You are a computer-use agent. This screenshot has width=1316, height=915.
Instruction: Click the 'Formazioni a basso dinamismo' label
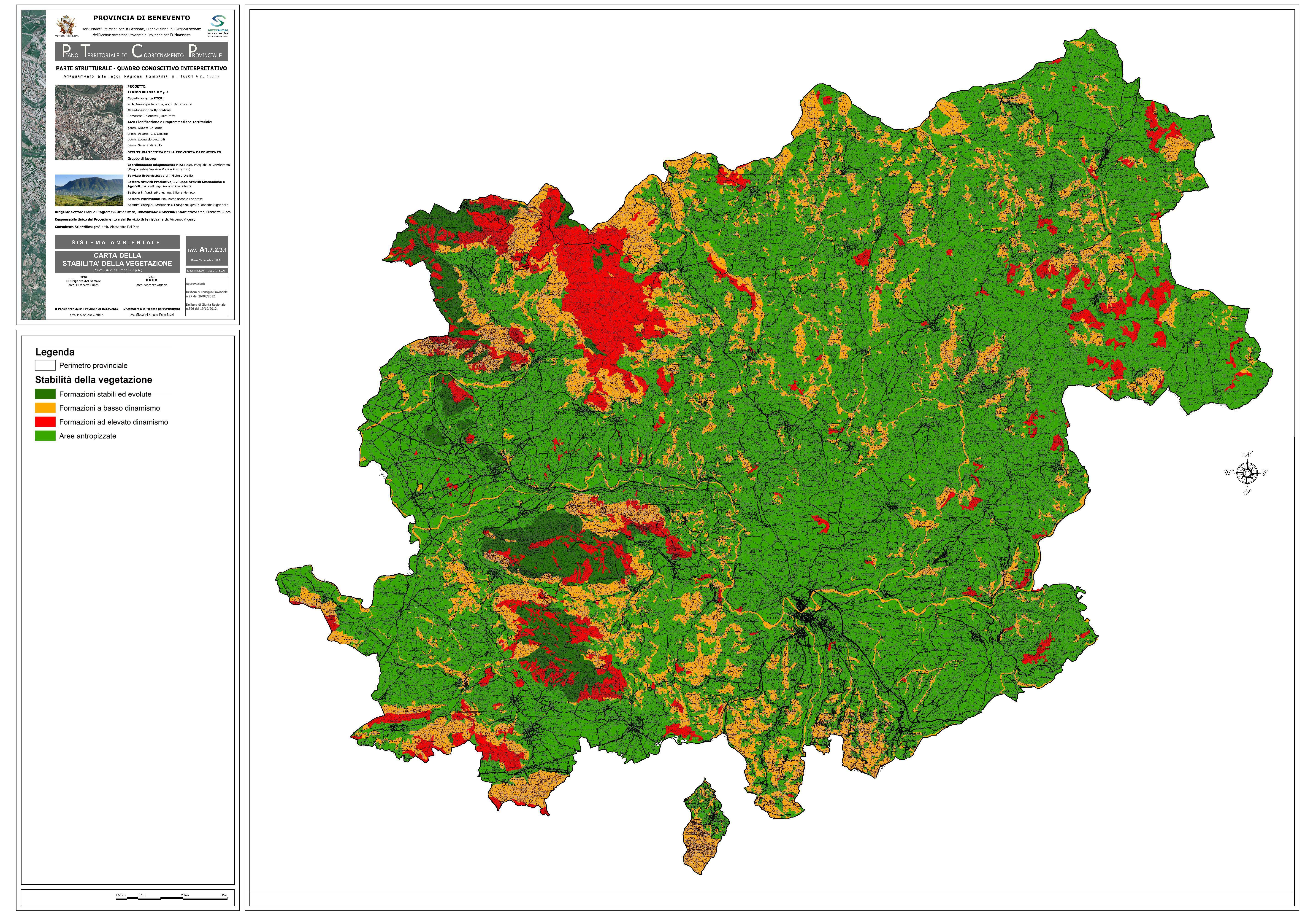(109, 408)
